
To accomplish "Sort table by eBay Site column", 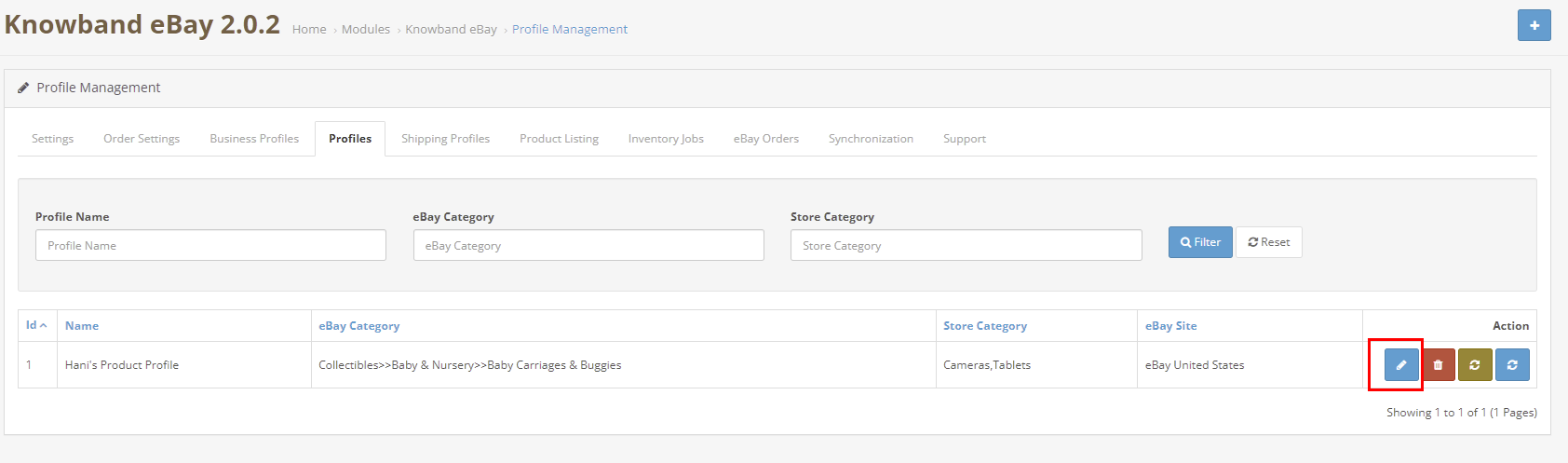I will (x=1171, y=325).
